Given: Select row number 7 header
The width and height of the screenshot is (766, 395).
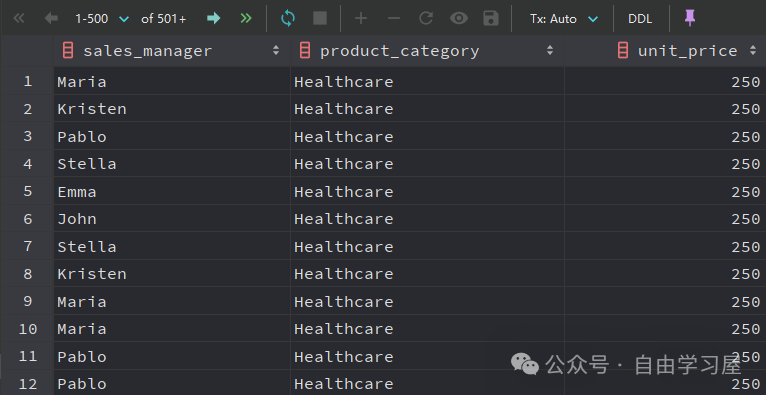Looking at the screenshot, I should (27, 246).
